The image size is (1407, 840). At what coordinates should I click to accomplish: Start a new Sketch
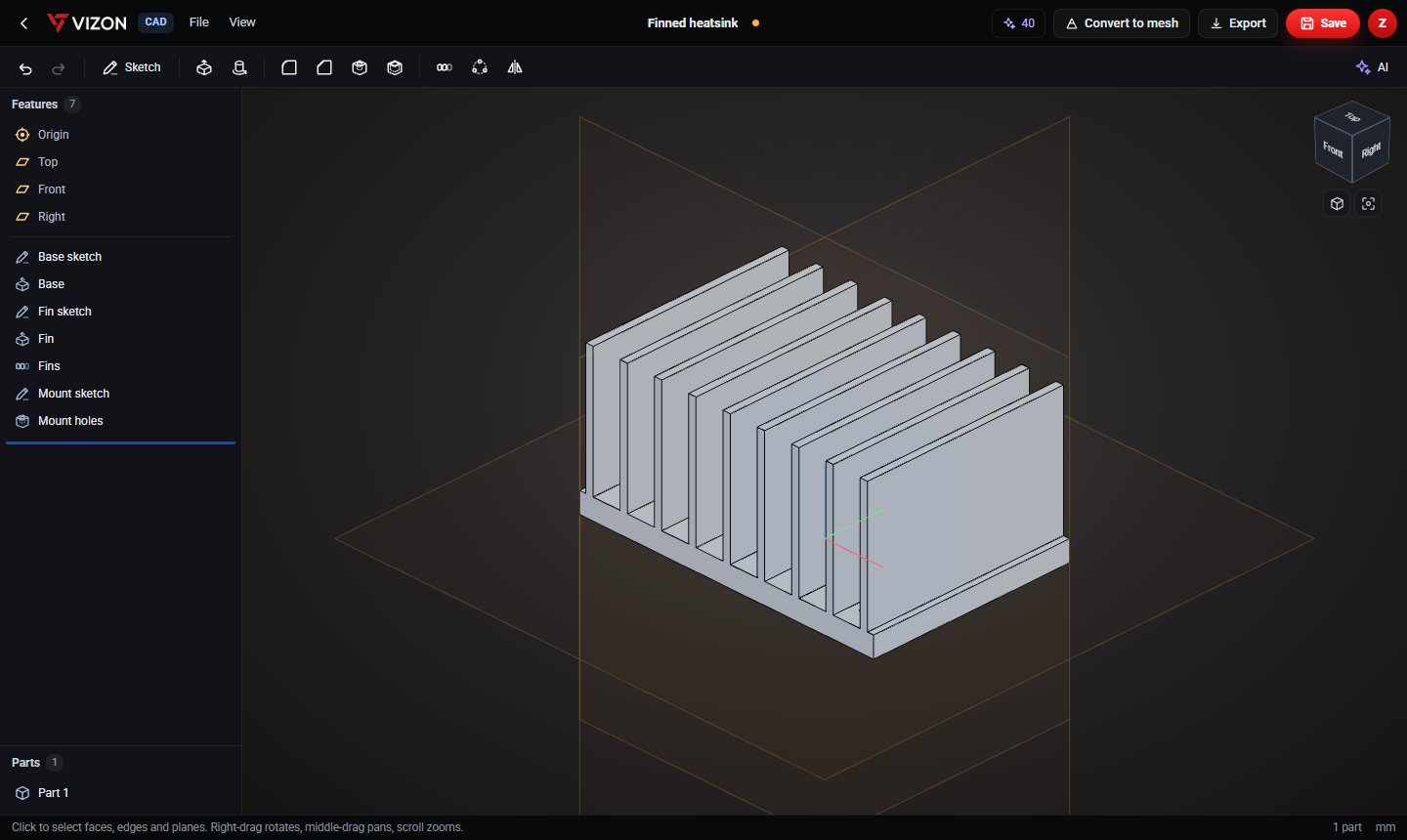(132, 67)
